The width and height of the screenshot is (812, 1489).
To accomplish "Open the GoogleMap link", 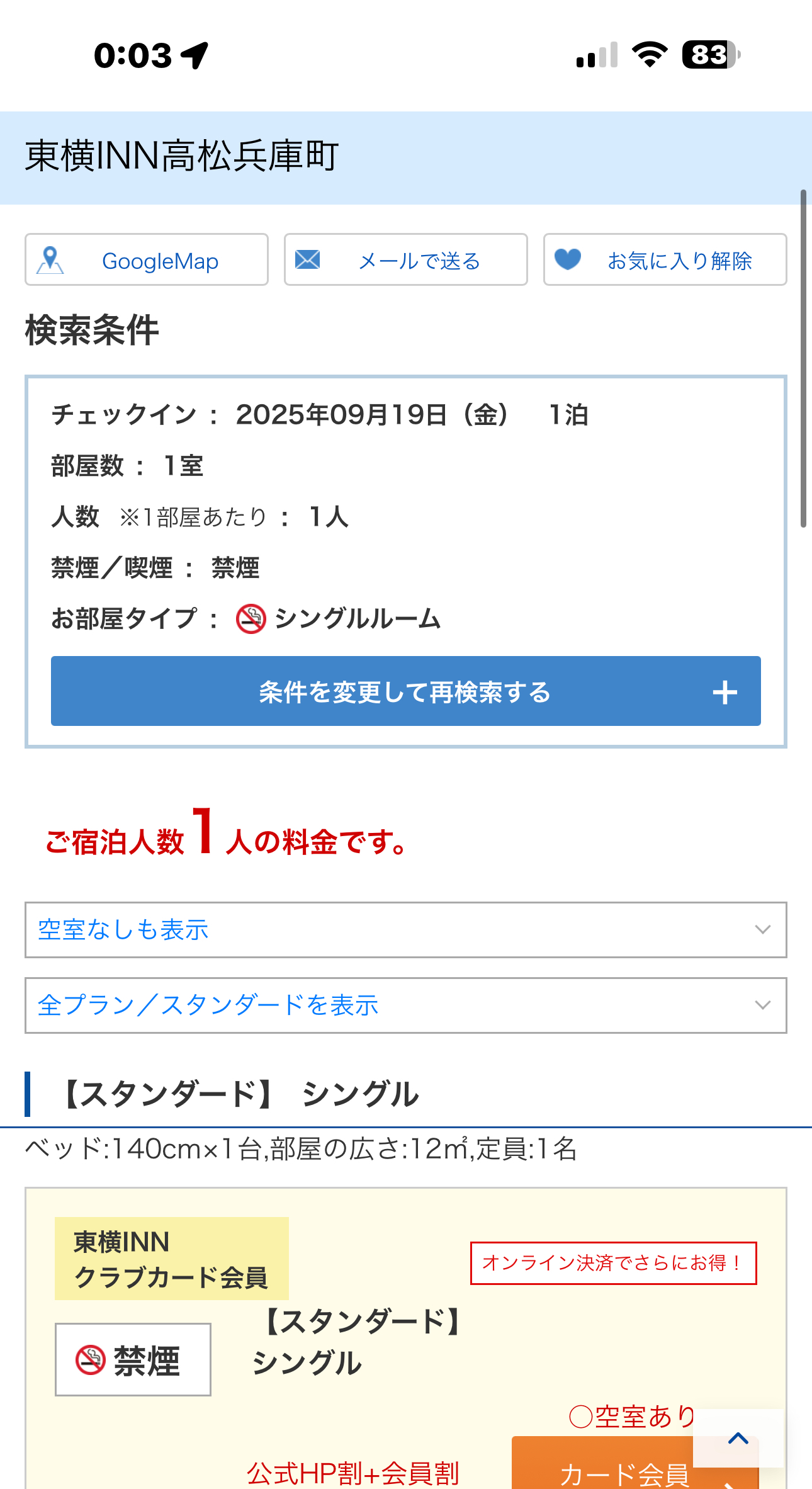I will 147,259.
